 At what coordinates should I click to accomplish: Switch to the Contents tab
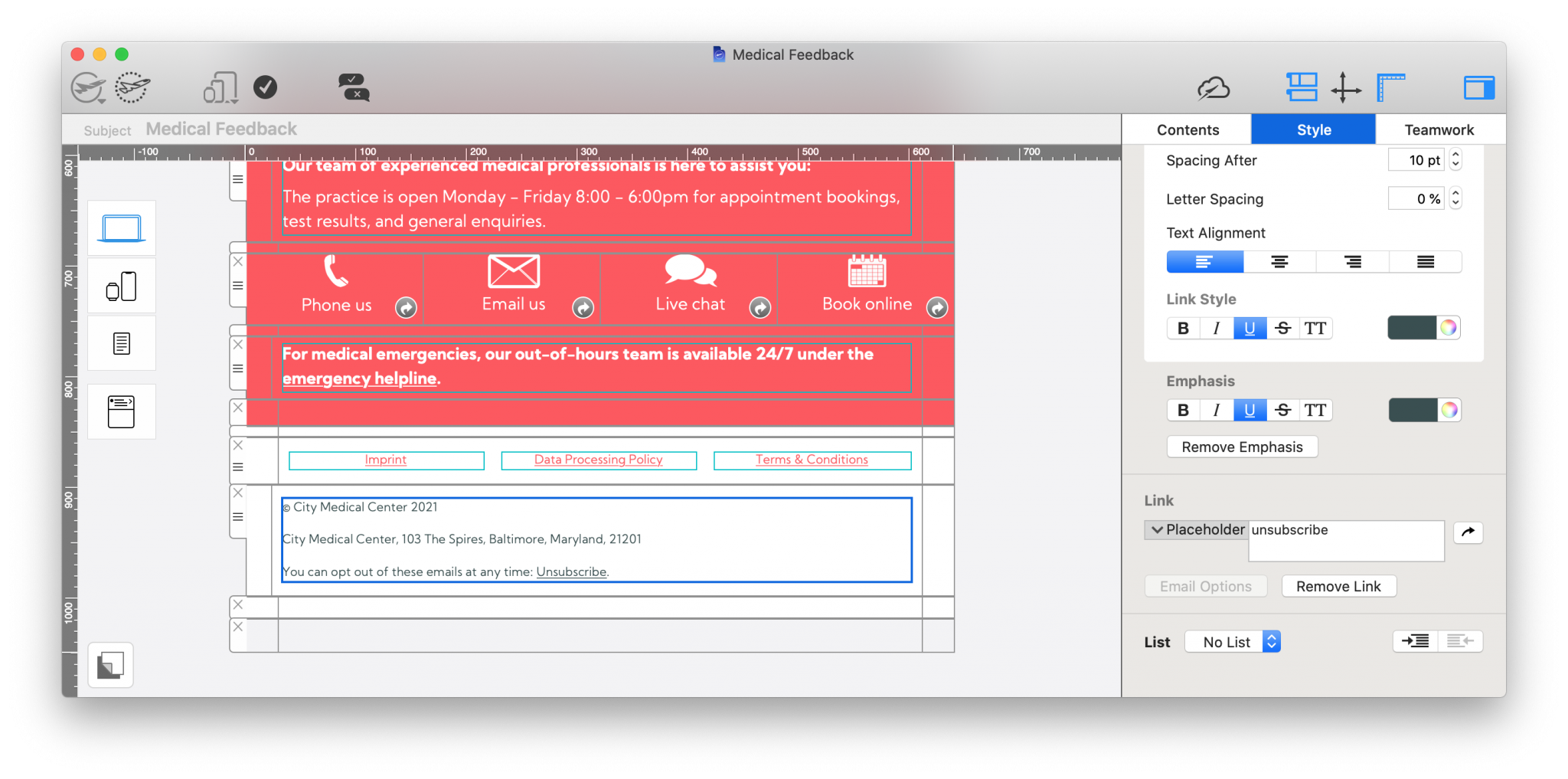point(1187,129)
